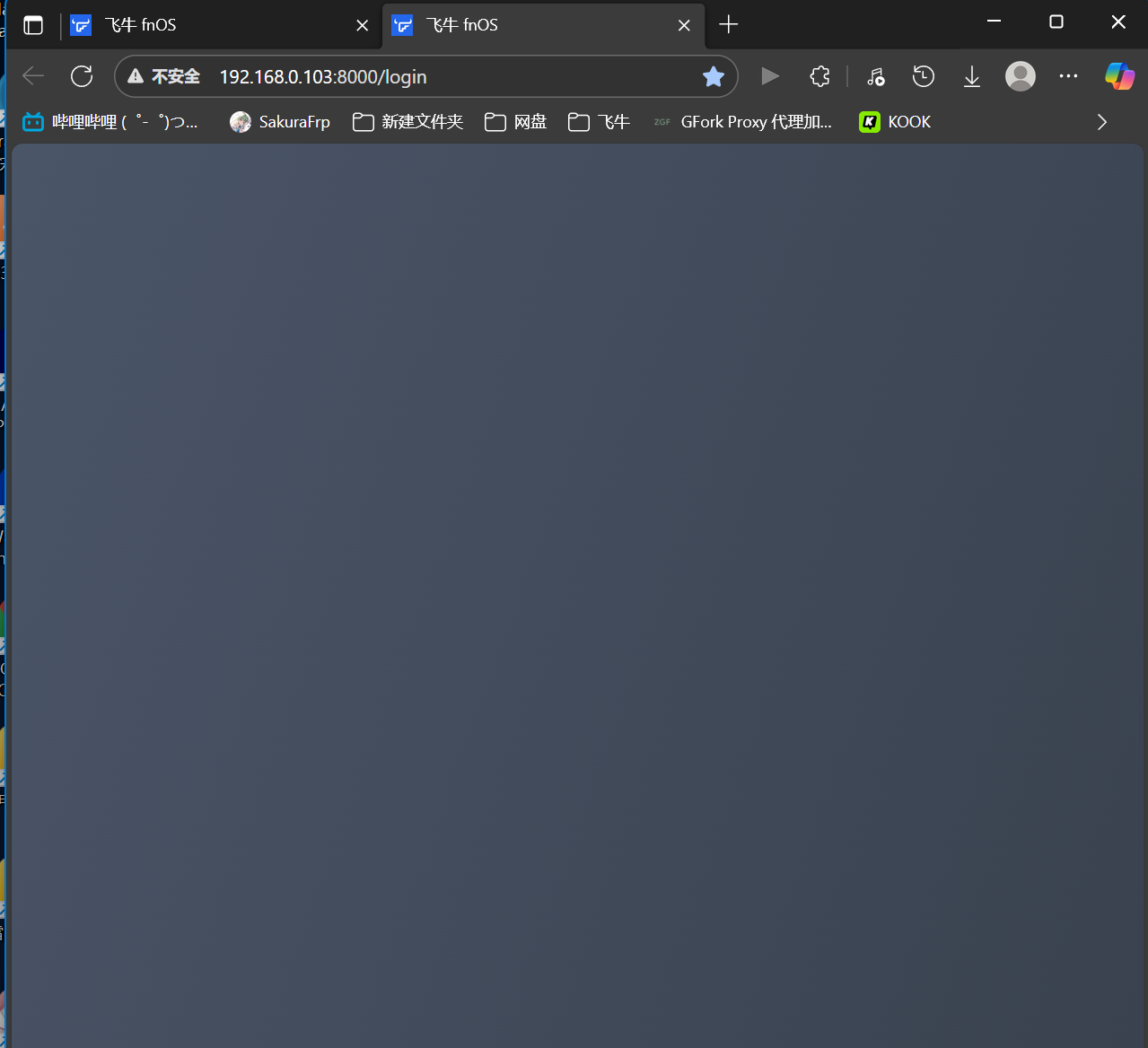Open the KOOK bookmark
This screenshot has height=1048, width=1148.
coord(896,122)
